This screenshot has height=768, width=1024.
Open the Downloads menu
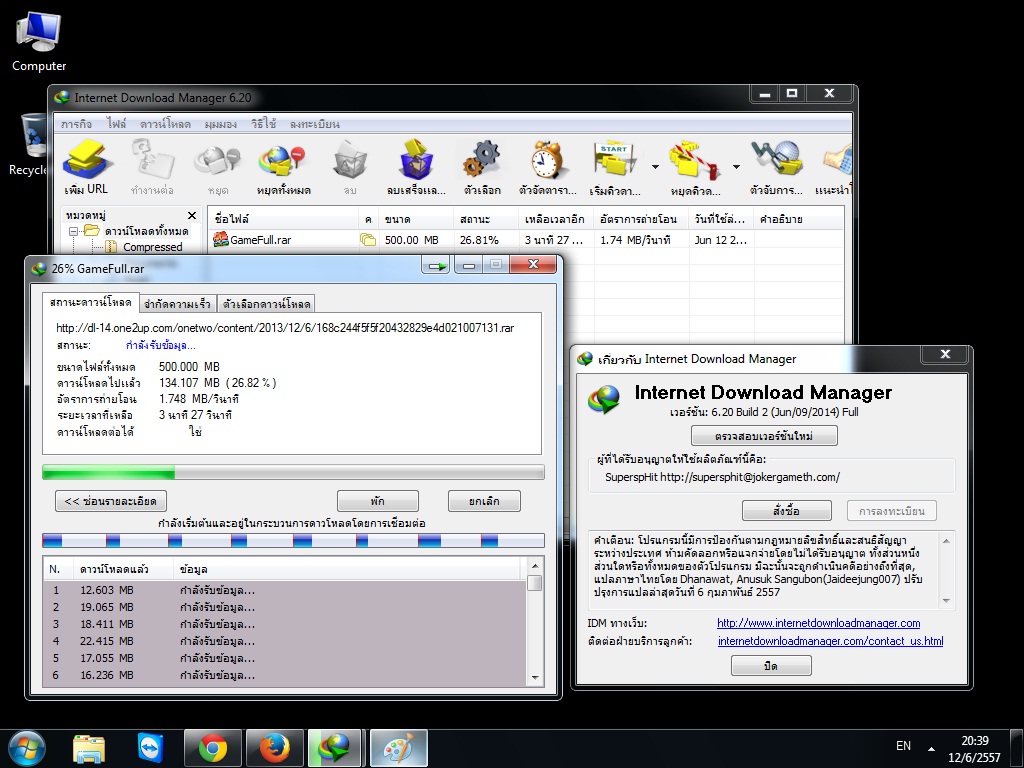[165, 124]
